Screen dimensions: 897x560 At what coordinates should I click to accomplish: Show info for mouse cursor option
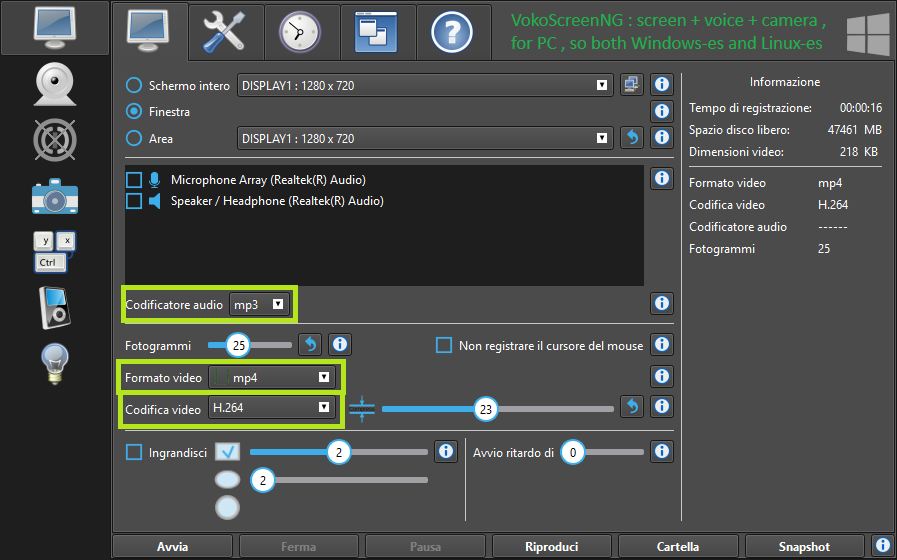pyautogui.click(x=662, y=344)
